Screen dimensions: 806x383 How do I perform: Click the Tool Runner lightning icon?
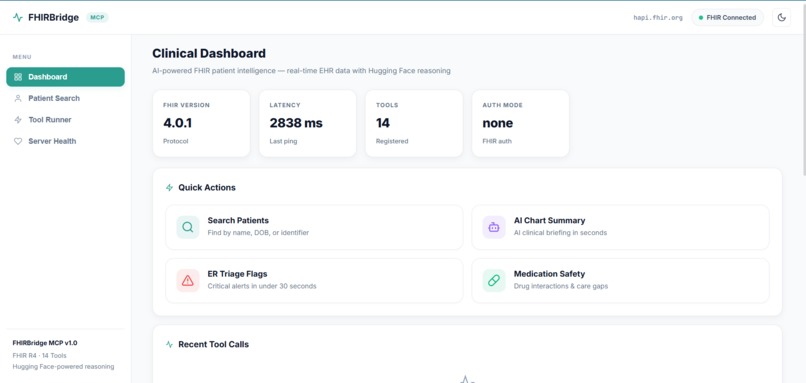[x=18, y=120]
